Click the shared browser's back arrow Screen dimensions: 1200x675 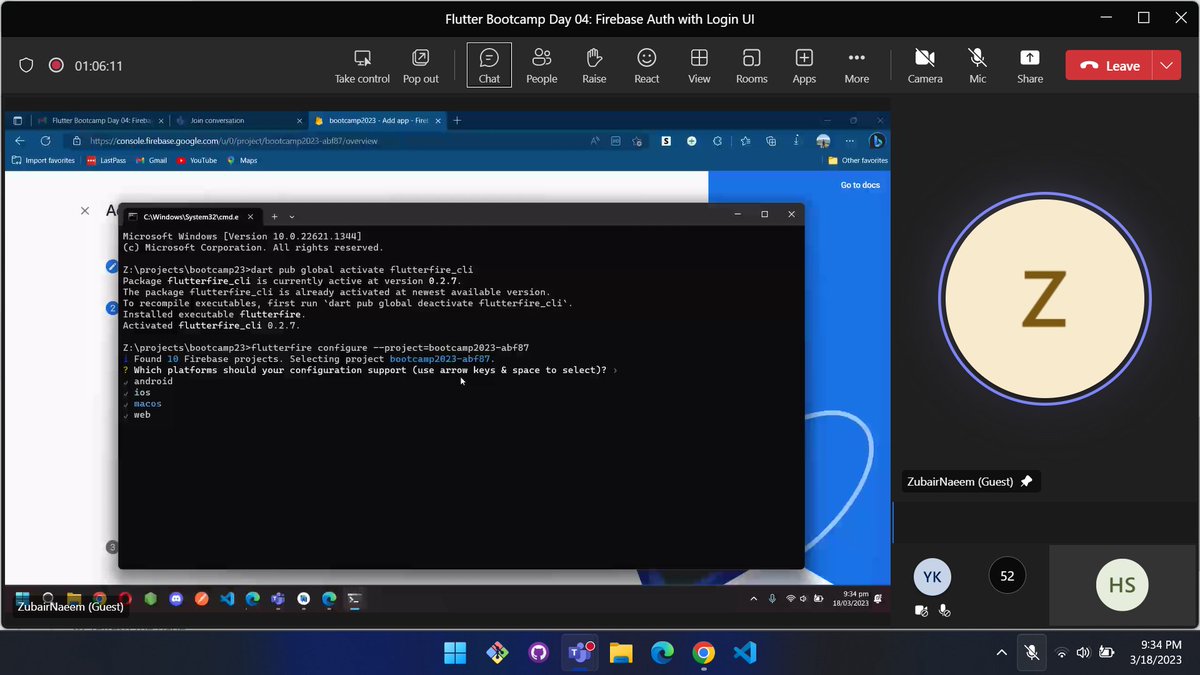[x=20, y=141]
